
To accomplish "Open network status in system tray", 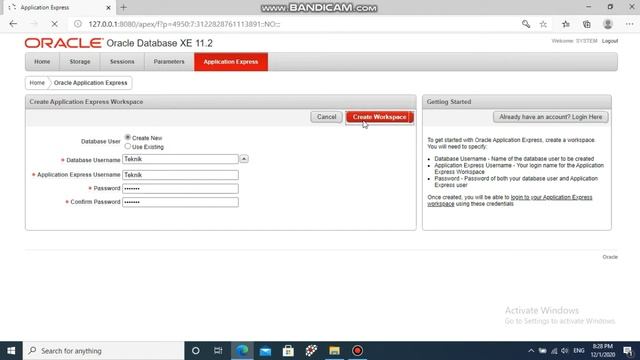I will click(x=554, y=351).
